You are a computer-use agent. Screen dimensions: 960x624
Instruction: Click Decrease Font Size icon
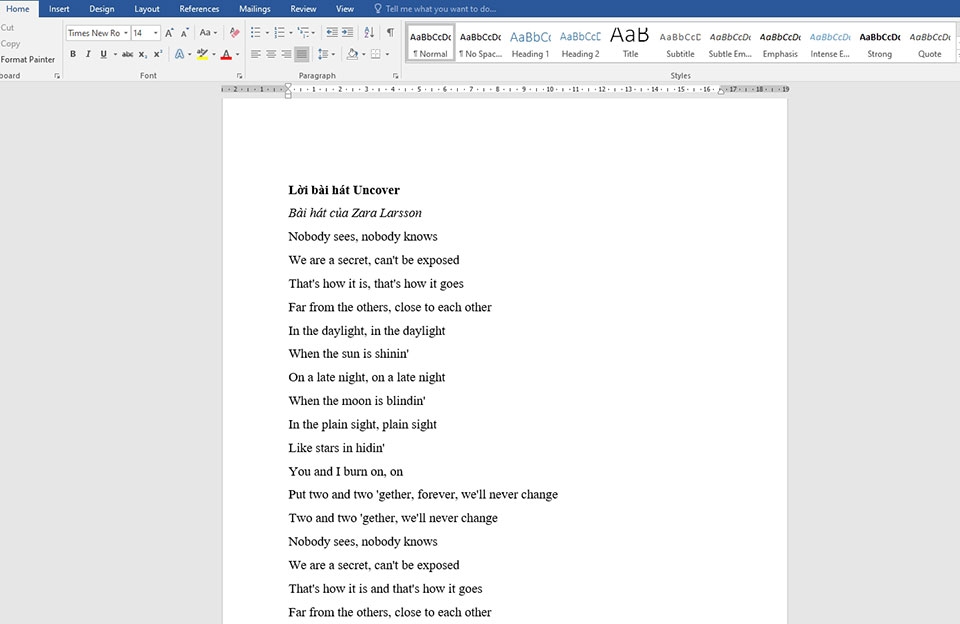click(184, 33)
